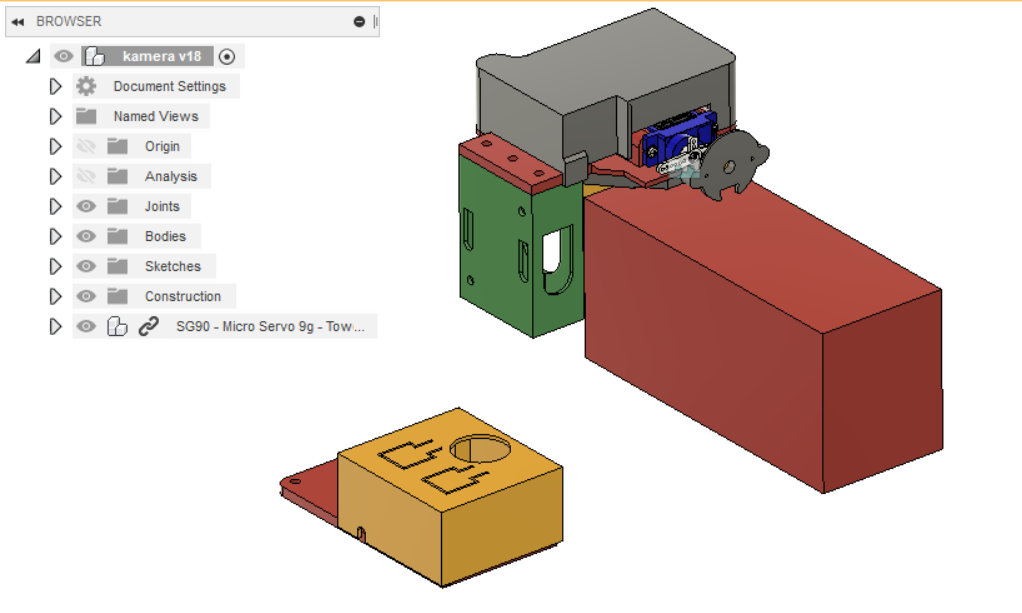Show the hidden Origin folder
The image size is (1022, 613).
[86, 146]
